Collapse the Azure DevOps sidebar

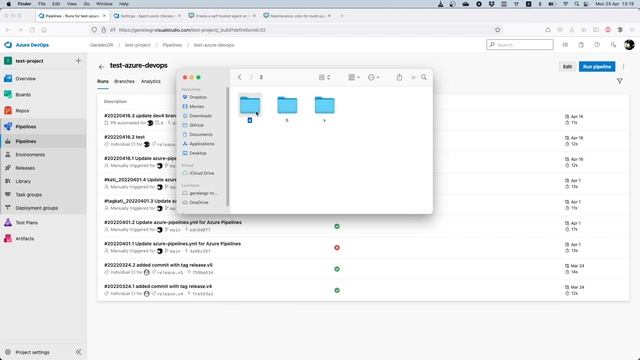pyautogui.click(x=78, y=352)
